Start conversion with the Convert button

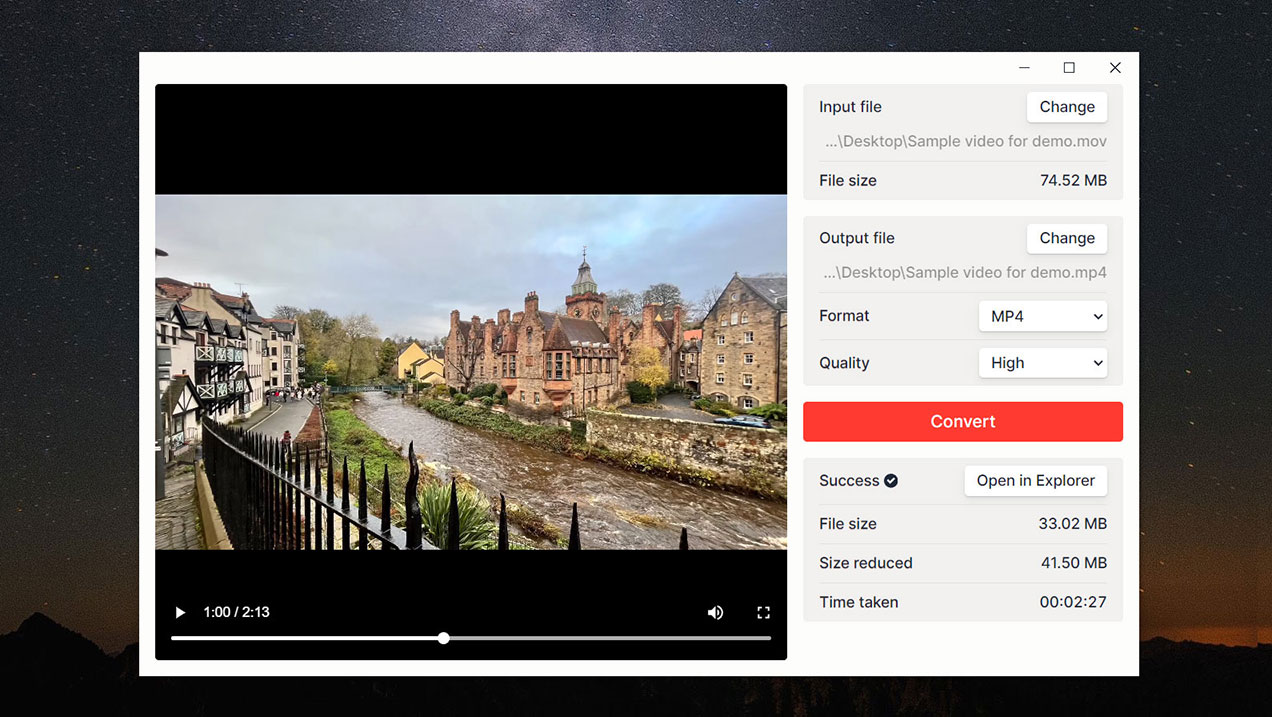pos(963,421)
